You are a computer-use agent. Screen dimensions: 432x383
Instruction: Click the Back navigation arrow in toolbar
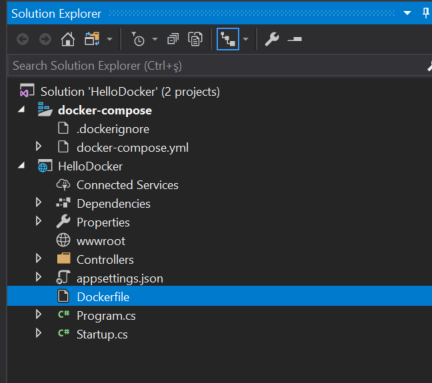click(x=23, y=39)
